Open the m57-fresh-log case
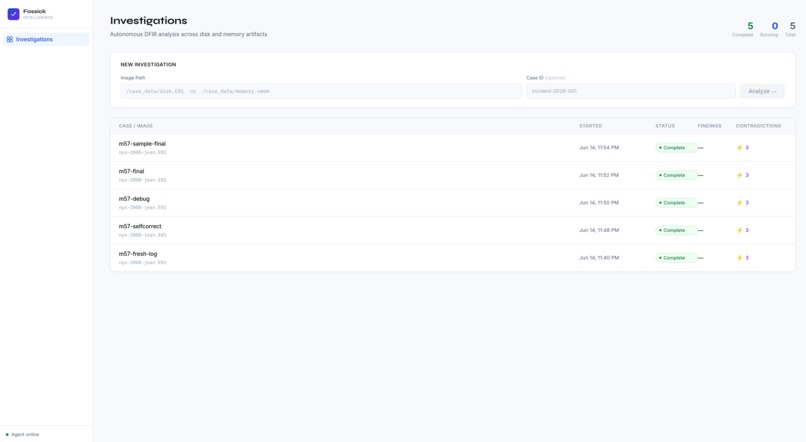Viewport: 806px width, 442px height. 452,258
